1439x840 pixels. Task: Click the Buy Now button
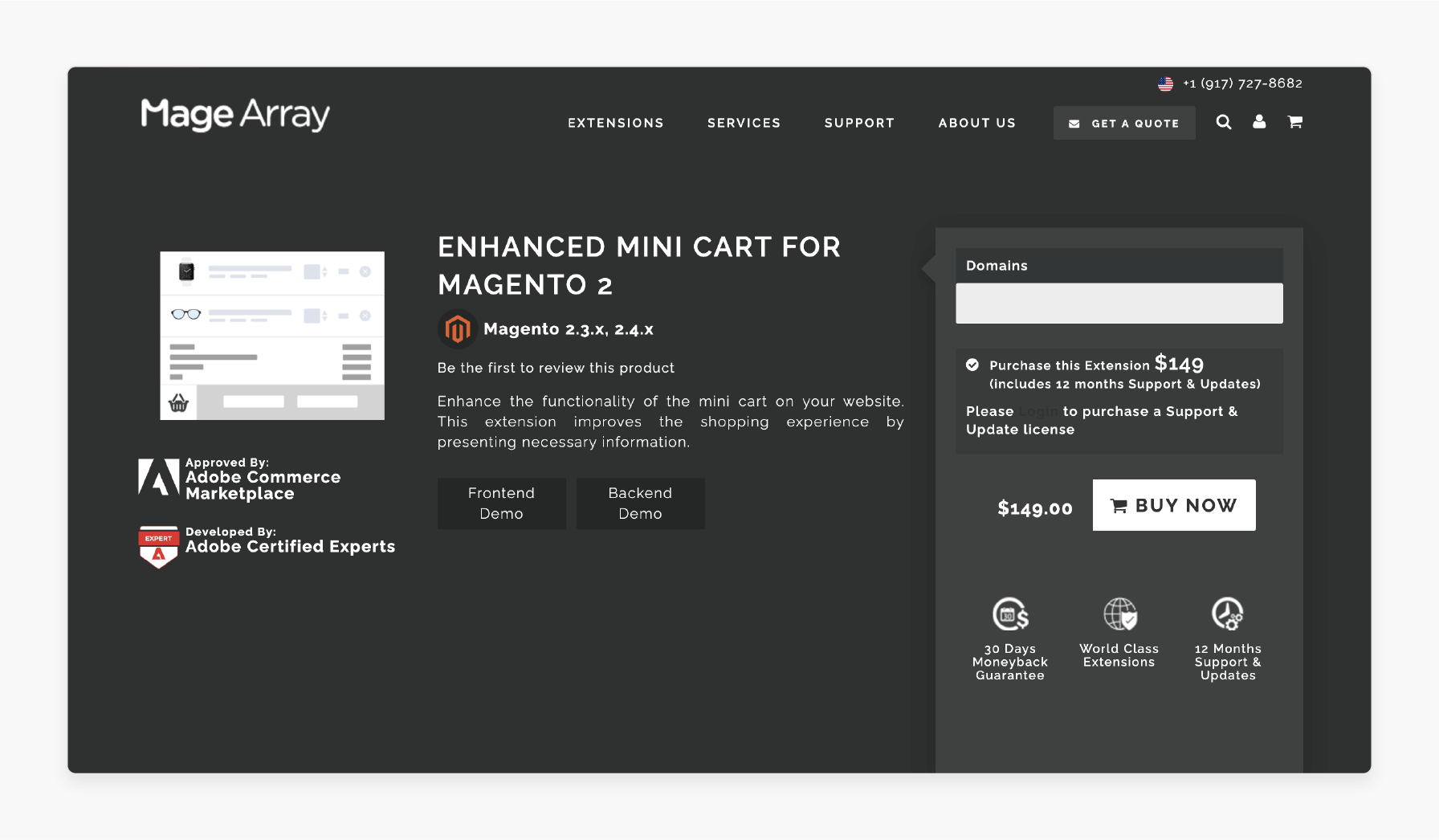(x=1174, y=505)
